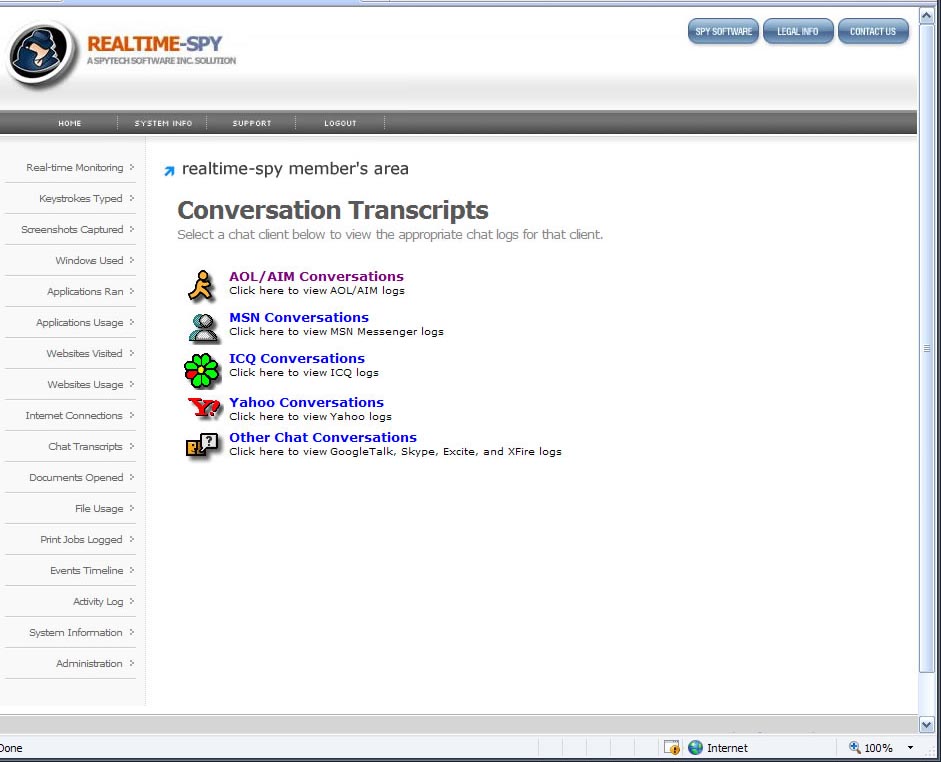
Task: Click the Yahoo Y! icon
Action: point(204,408)
